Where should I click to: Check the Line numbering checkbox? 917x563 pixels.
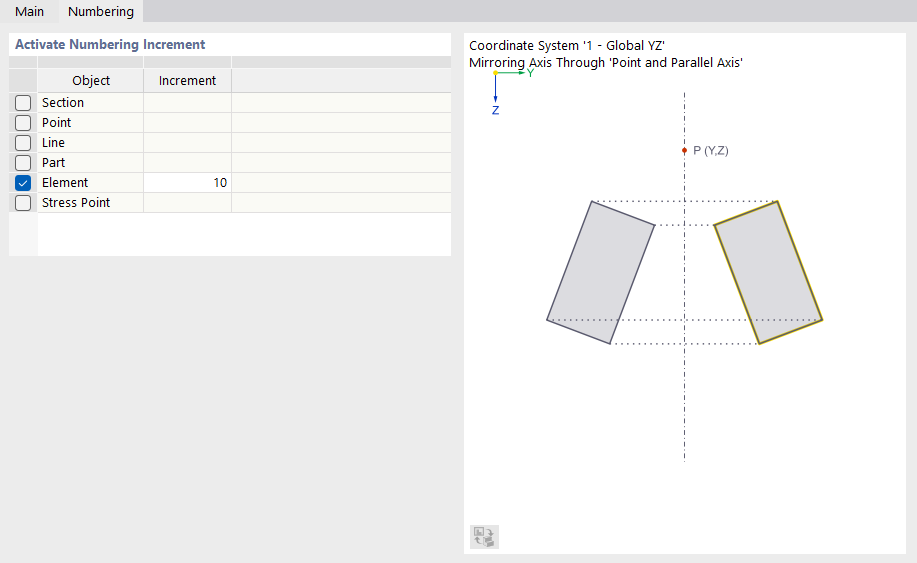tap(23, 143)
